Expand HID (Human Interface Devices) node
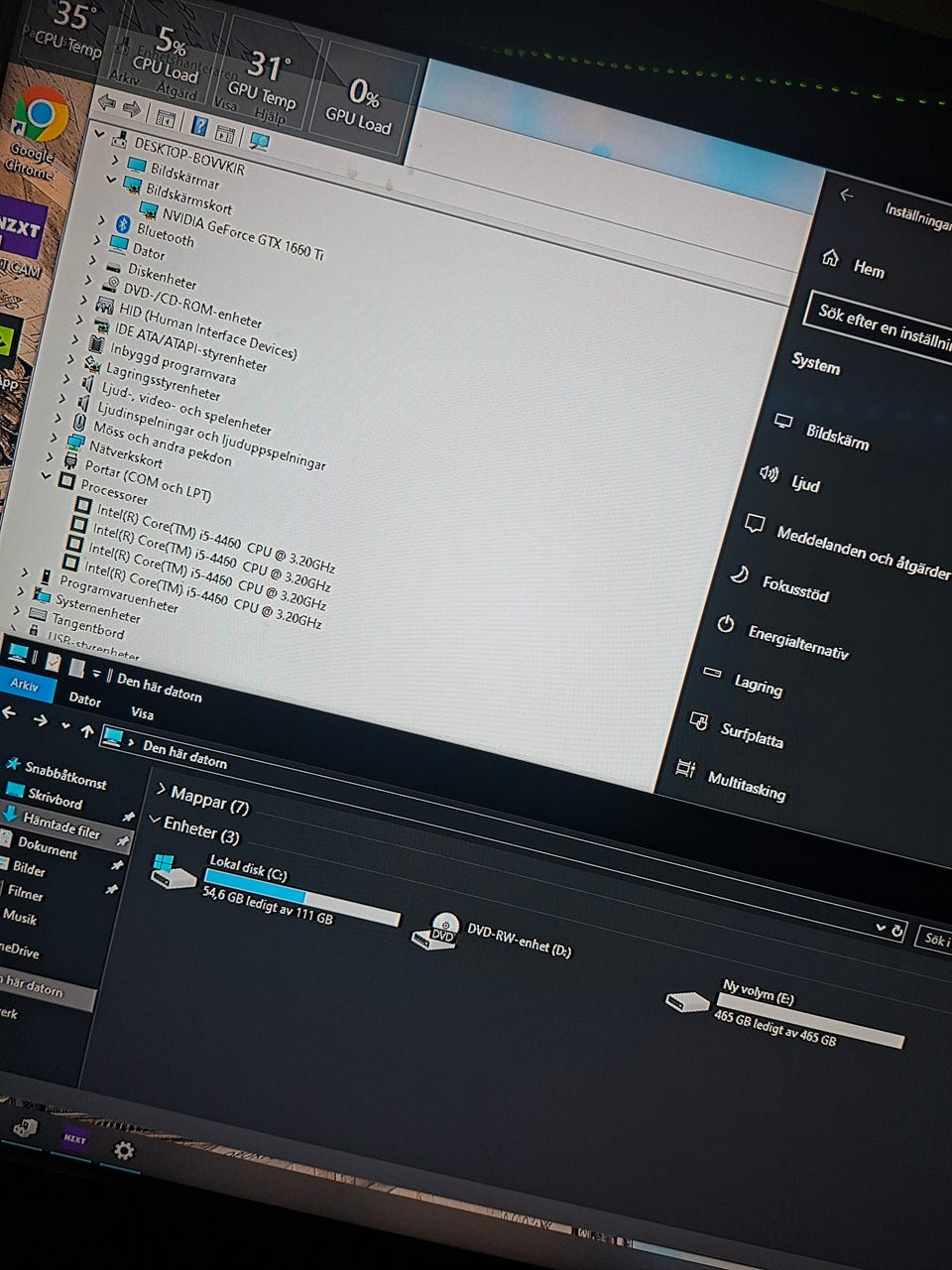 click(84, 301)
